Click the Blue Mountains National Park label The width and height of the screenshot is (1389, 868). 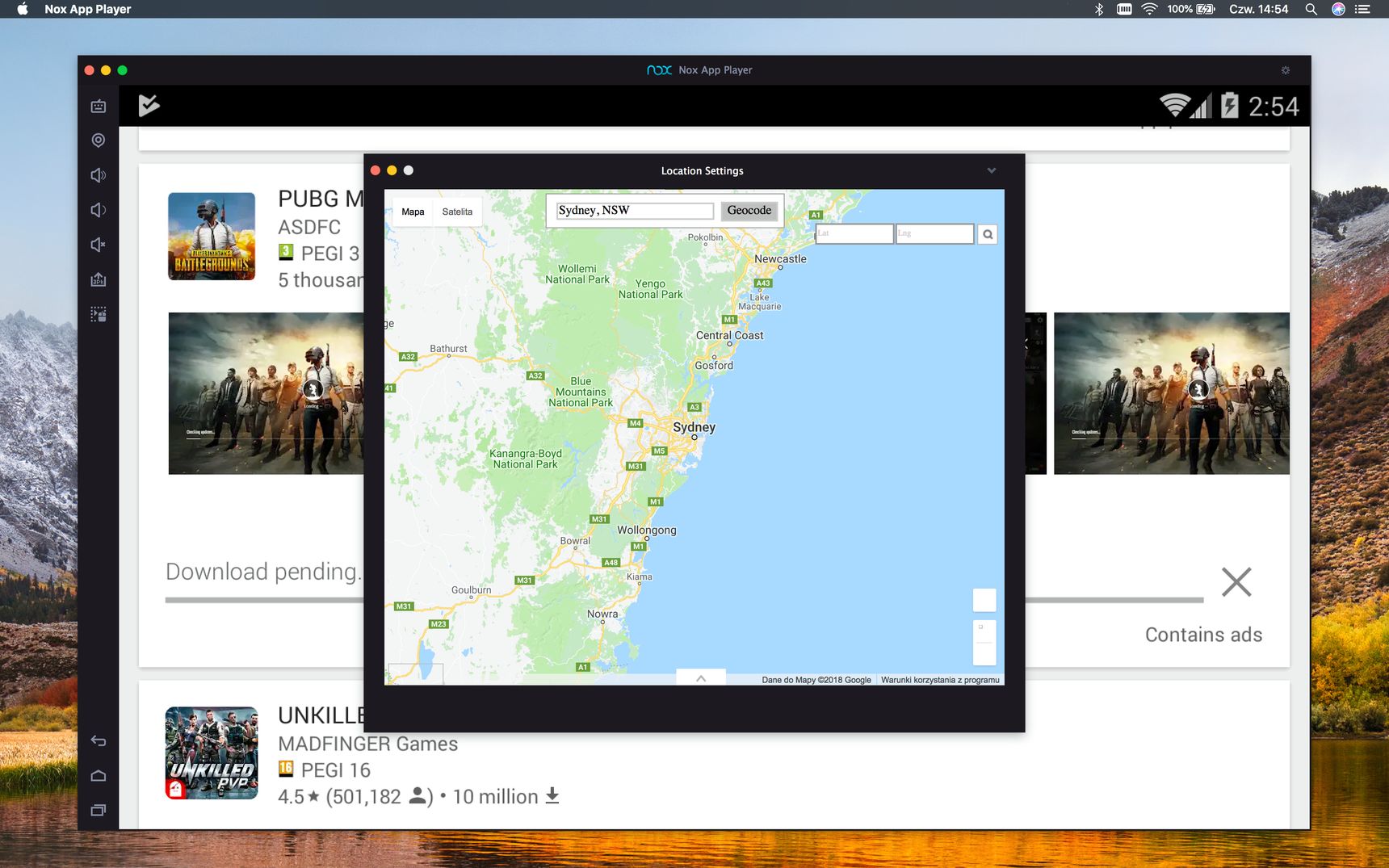click(x=581, y=392)
